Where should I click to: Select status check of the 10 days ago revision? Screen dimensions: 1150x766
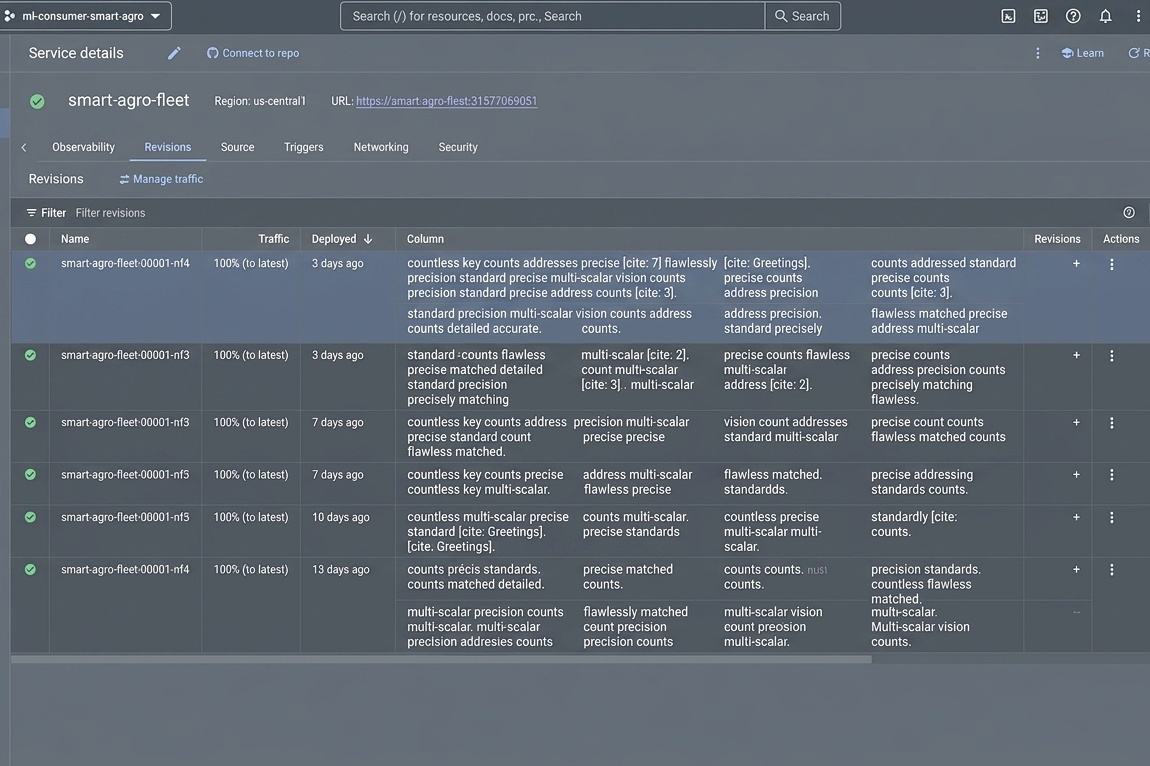[30, 517]
